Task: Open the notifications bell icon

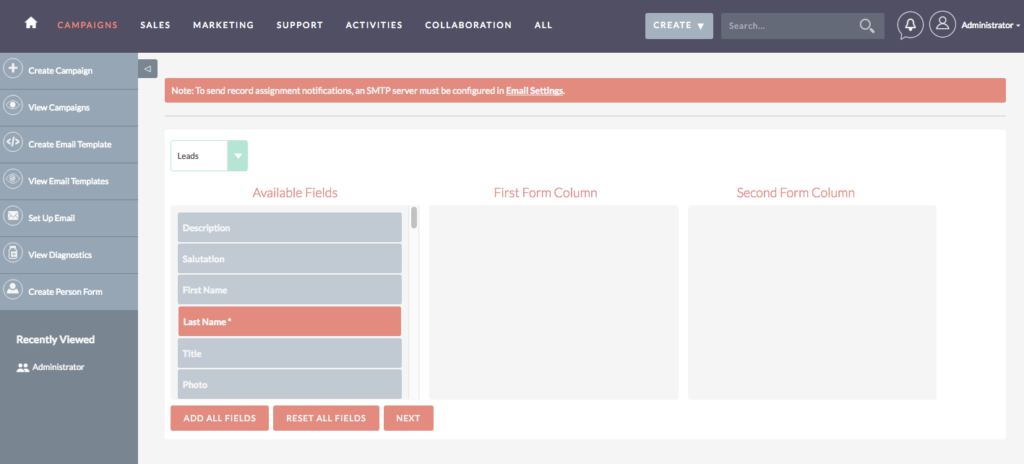Action: [910, 25]
